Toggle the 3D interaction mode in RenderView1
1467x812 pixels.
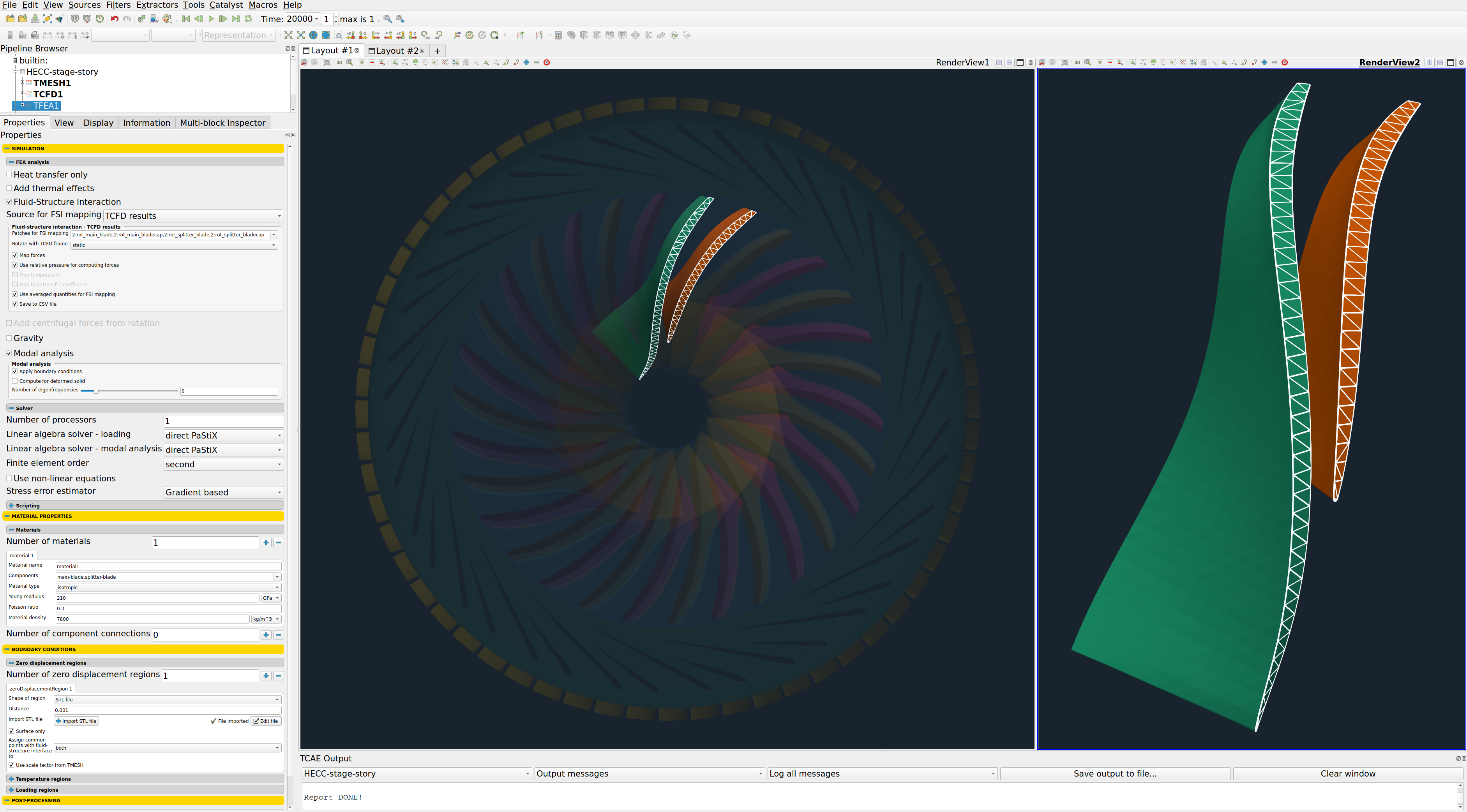(x=339, y=63)
